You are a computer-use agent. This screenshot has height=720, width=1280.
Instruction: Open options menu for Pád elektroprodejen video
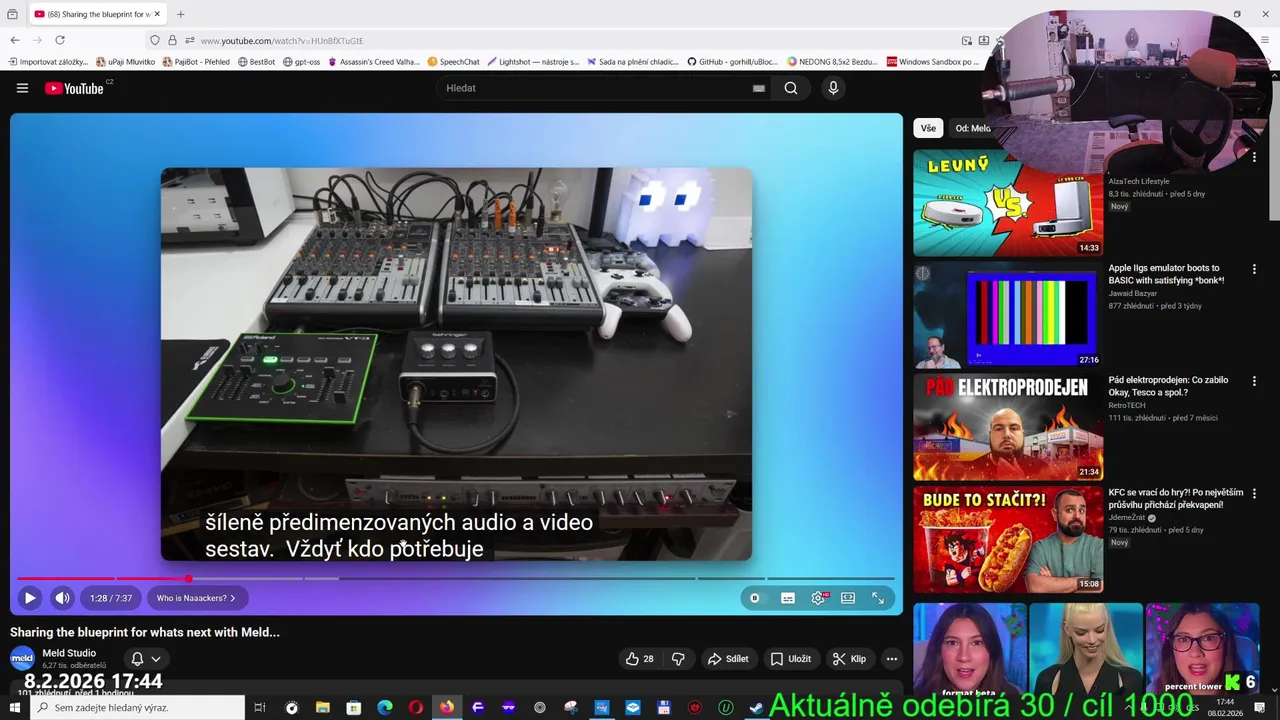1254,381
